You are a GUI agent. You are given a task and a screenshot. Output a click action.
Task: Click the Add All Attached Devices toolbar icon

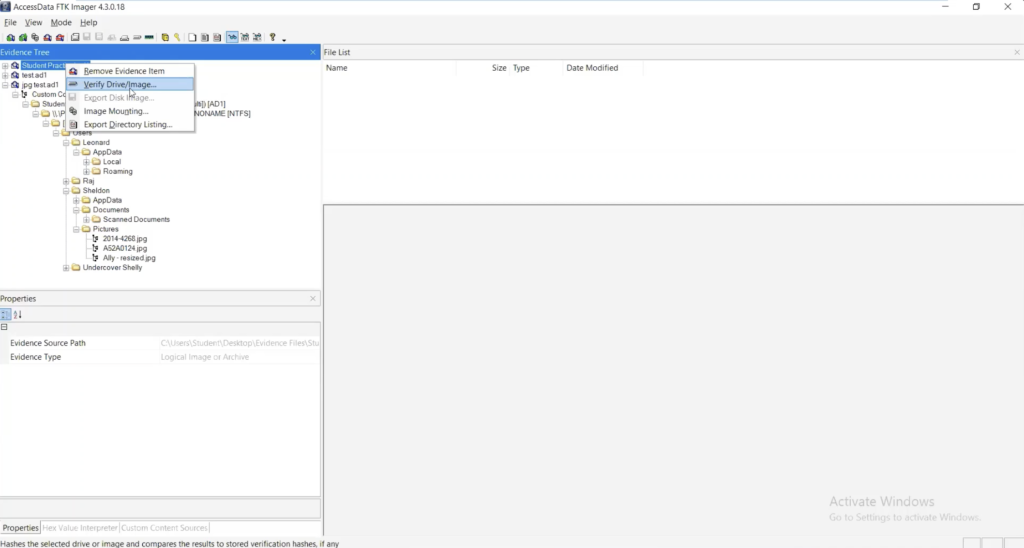[x=23, y=37]
